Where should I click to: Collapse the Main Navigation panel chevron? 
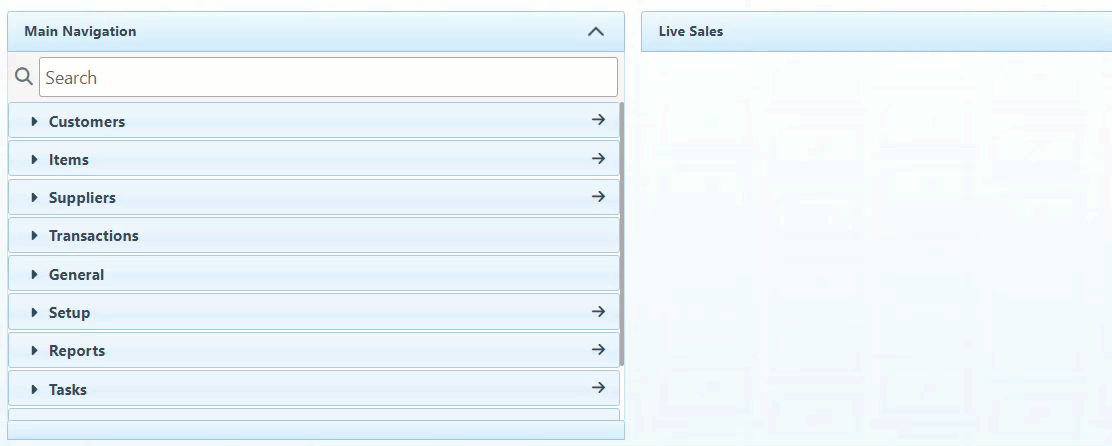(596, 31)
